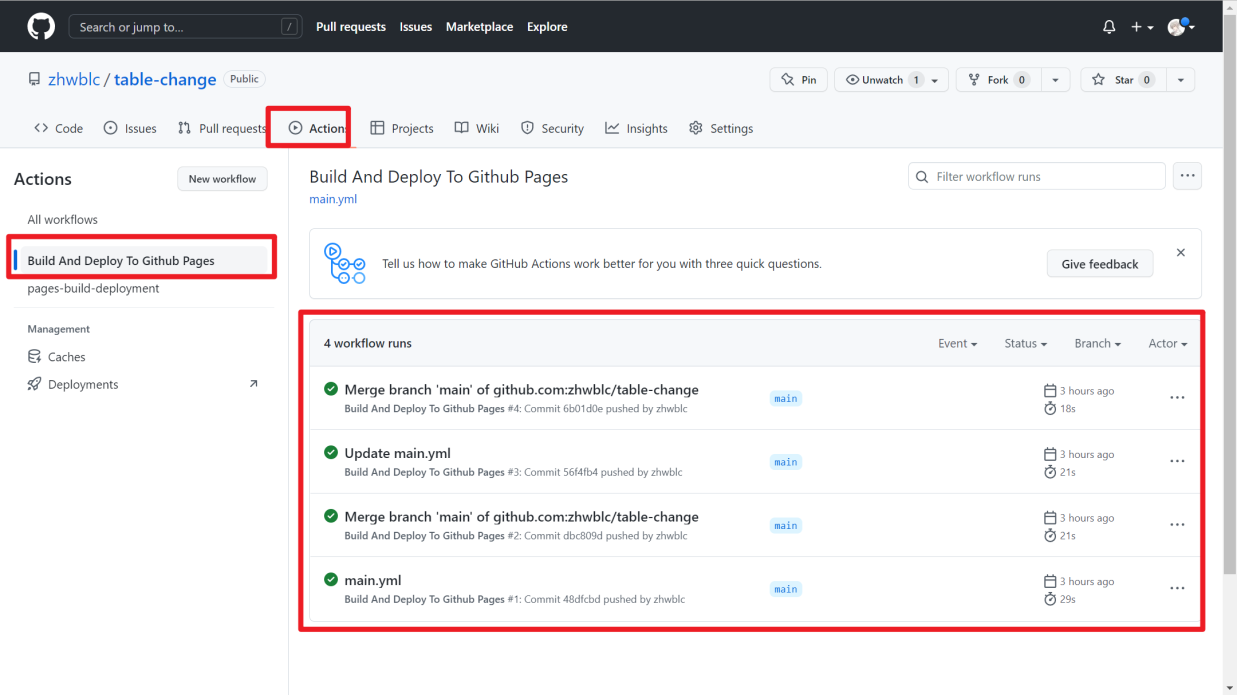Open Marketplace in top navigation

[x=480, y=27]
